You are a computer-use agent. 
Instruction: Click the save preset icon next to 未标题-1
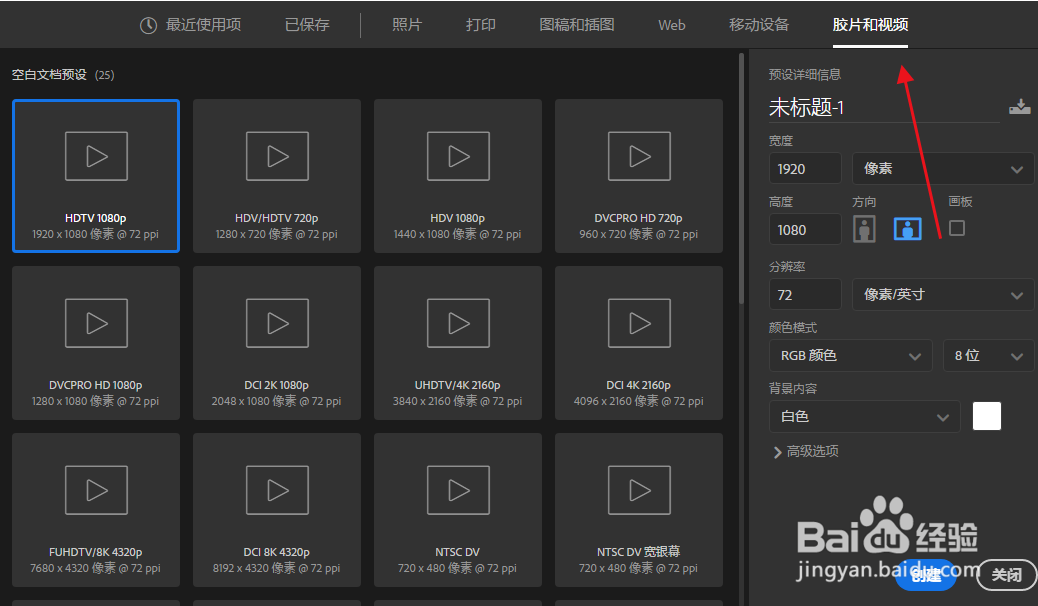coord(1019,107)
